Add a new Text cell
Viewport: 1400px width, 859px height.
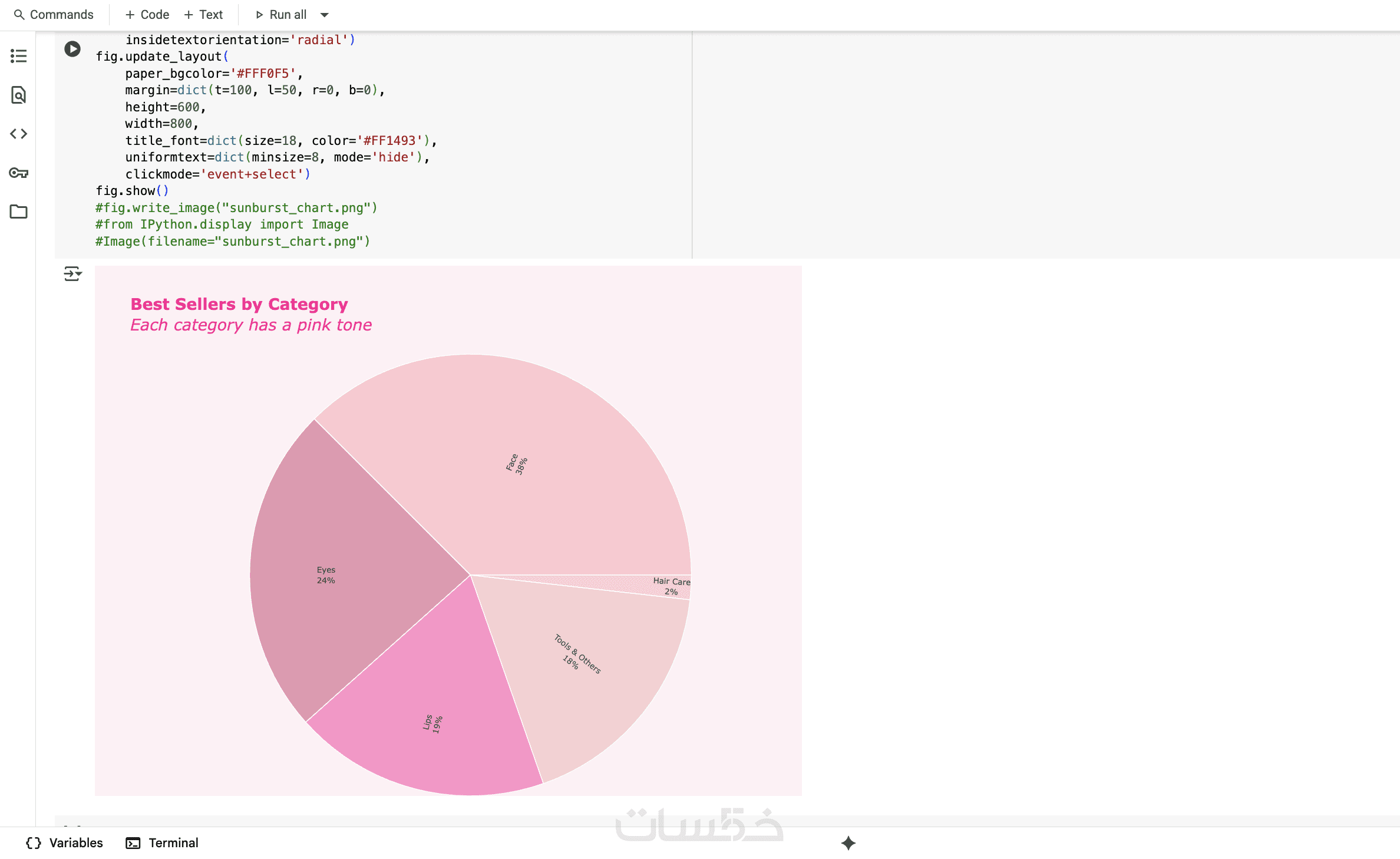(203, 15)
